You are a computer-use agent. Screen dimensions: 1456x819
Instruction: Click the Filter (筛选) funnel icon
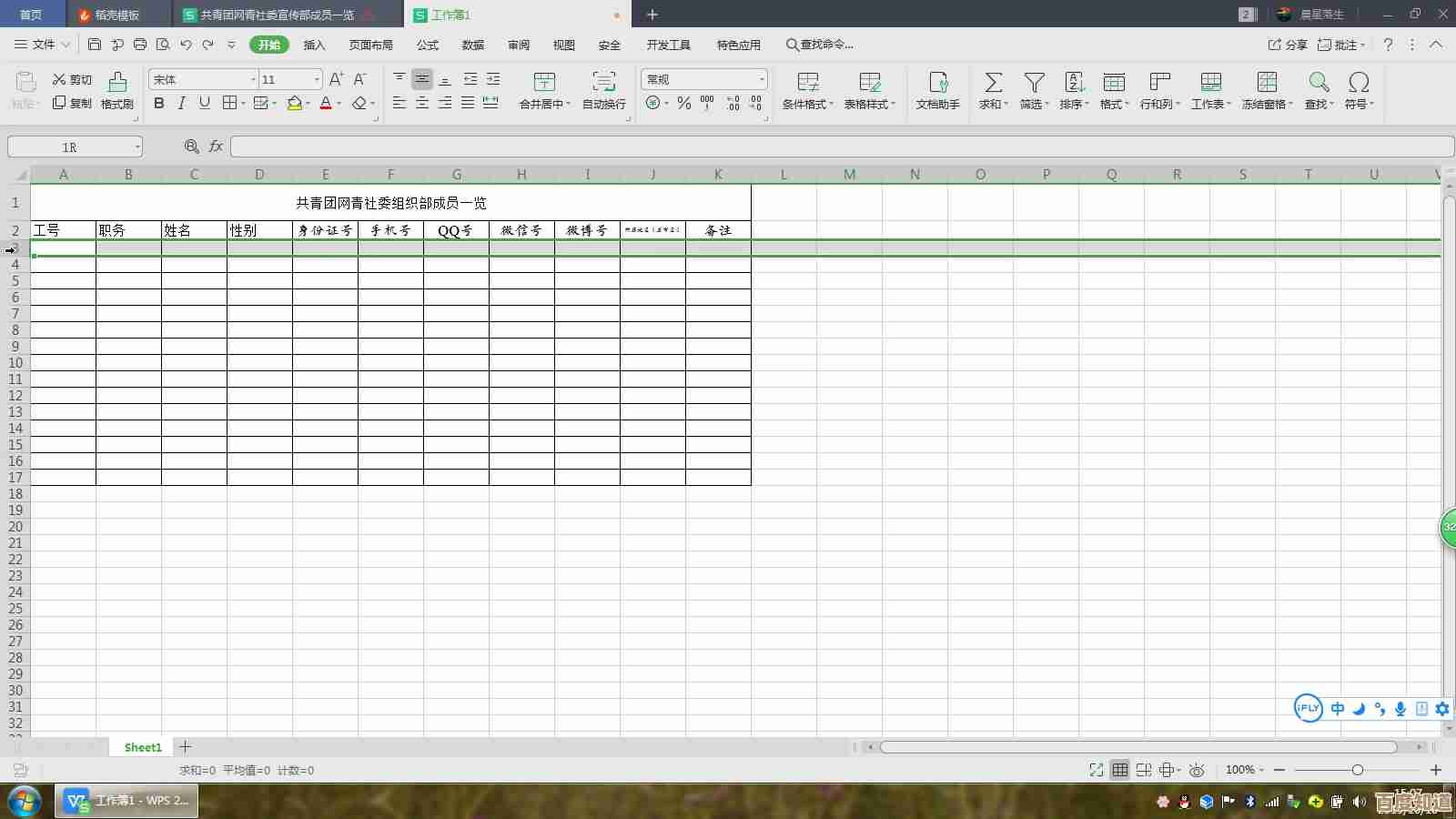click(x=1034, y=83)
